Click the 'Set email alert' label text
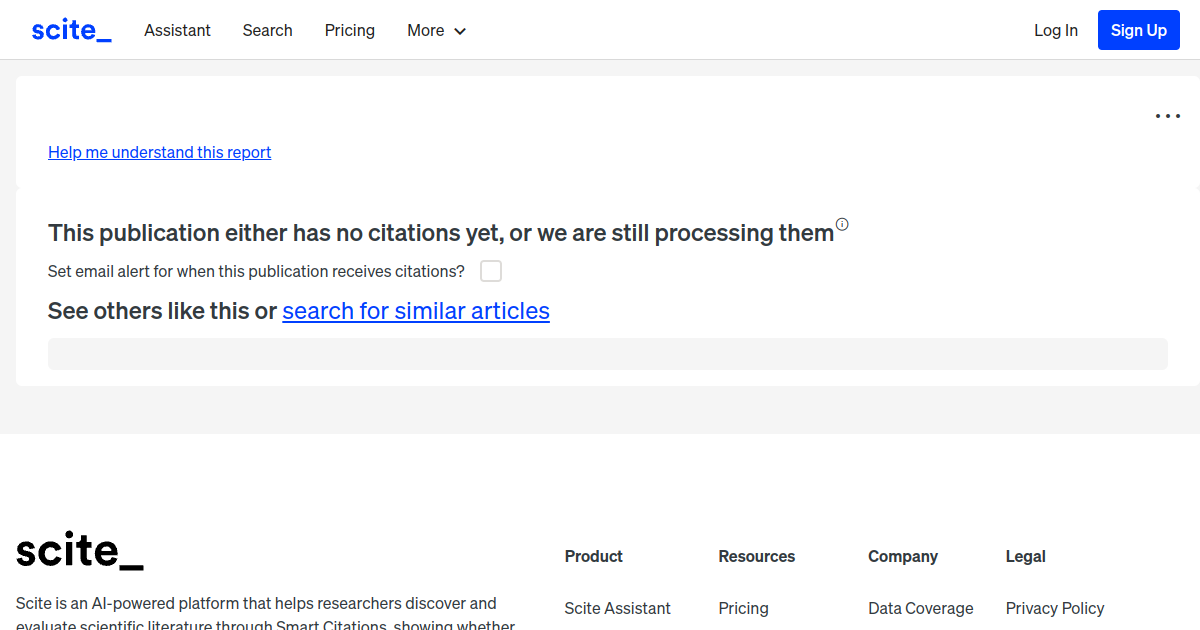1200x630 pixels. (x=256, y=271)
